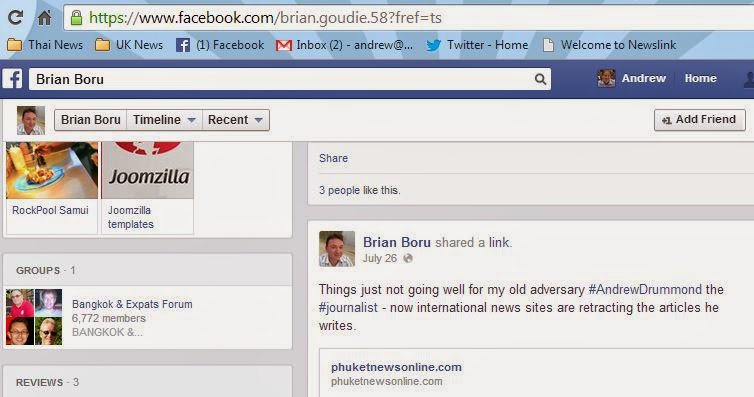The height and width of the screenshot is (397, 754).
Task: Open the Twitter - Home bookmark
Action: [x=477, y=45]
